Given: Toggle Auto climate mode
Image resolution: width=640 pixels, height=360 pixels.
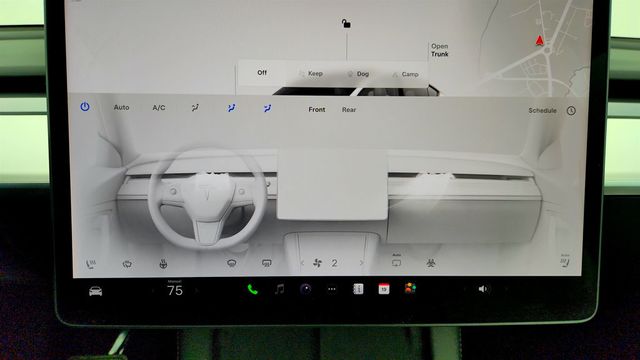Looking at the screenshot, I should [x=121, y=107].
